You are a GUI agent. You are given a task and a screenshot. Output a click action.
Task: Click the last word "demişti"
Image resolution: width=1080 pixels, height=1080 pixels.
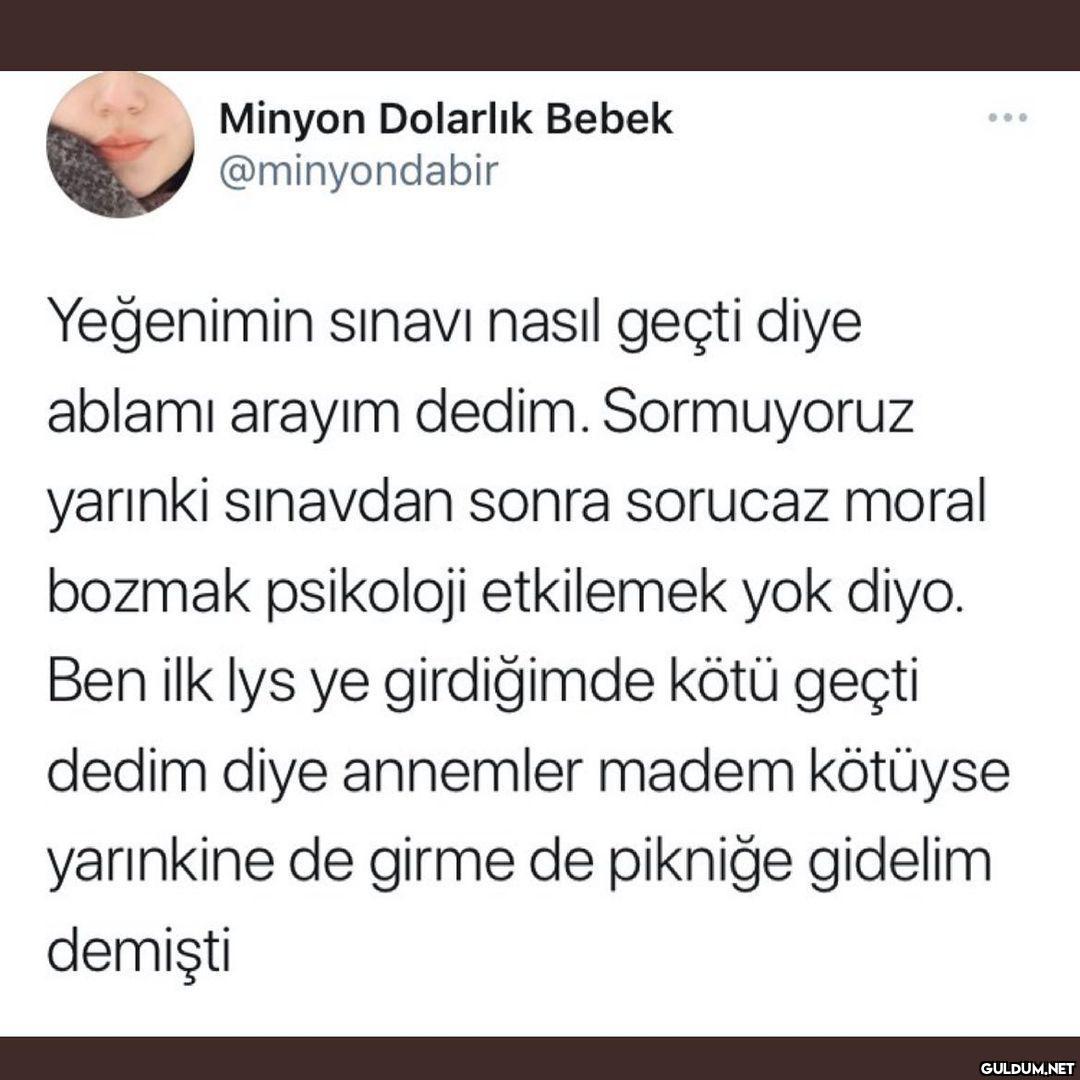click(138, 951)
